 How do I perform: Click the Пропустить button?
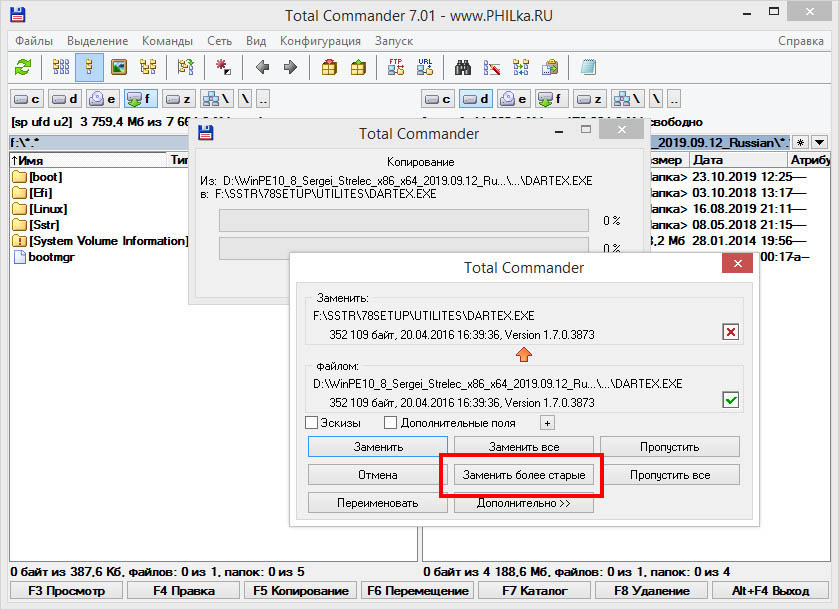coord(670,447)
